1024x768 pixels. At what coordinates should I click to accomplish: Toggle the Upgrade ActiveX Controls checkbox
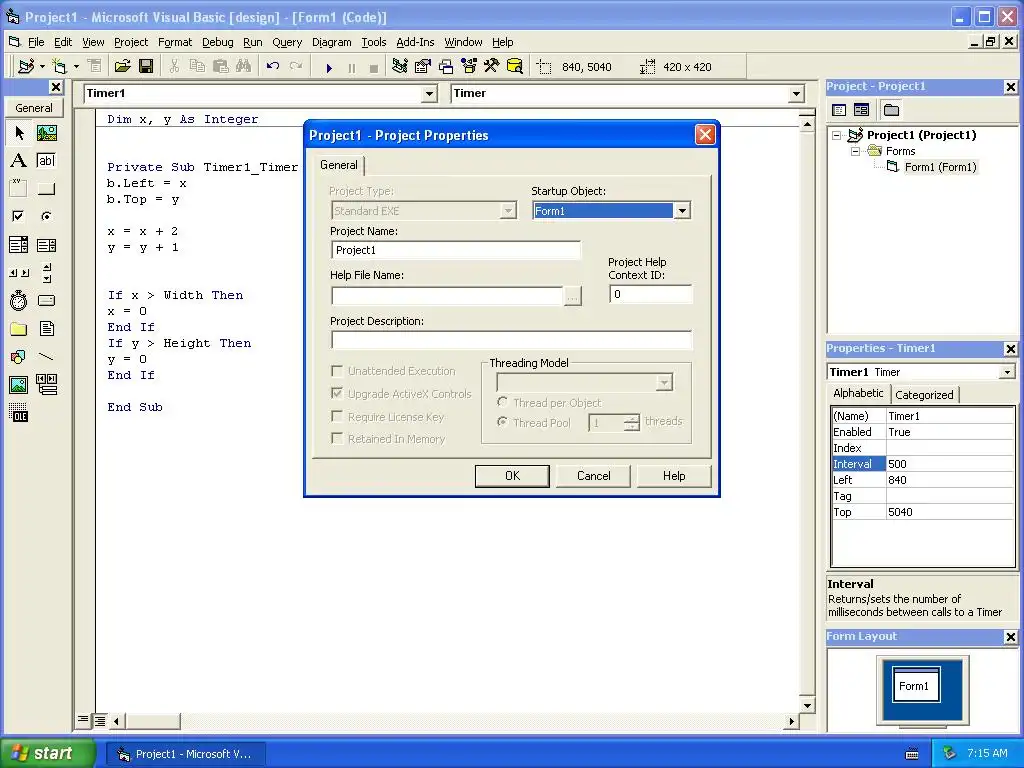(x=337, y=393)
